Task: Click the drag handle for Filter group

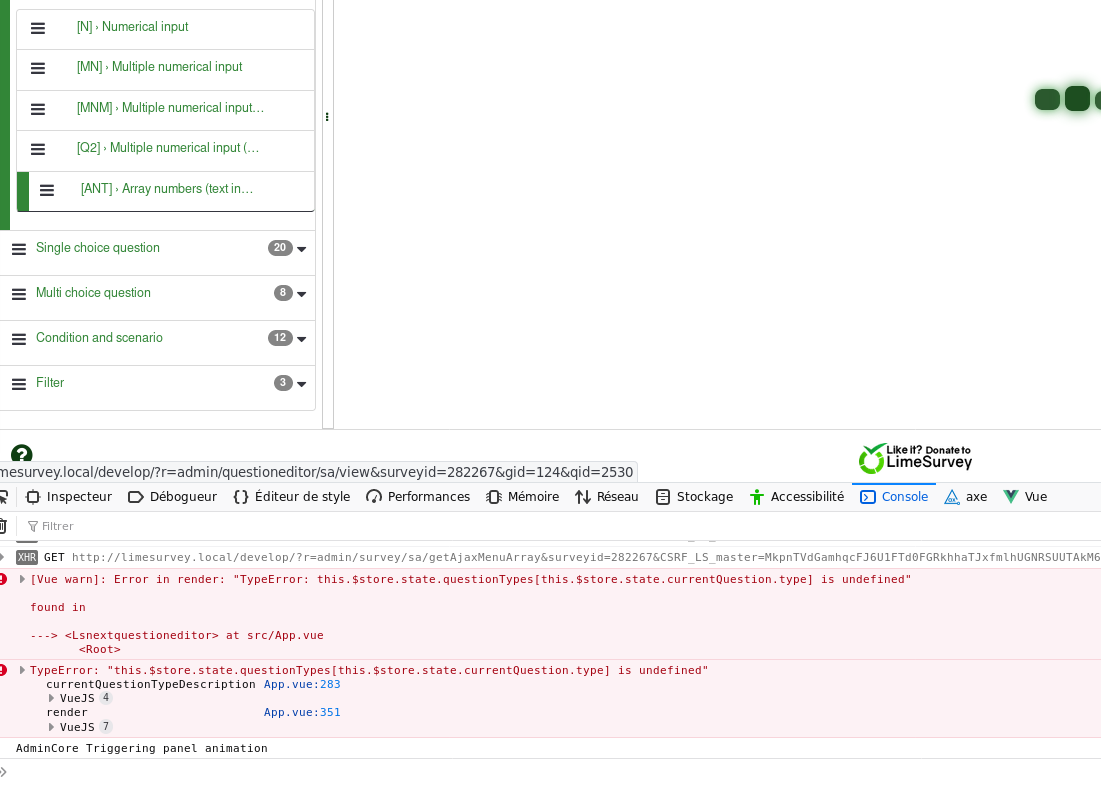Action: tap(18, 384)
